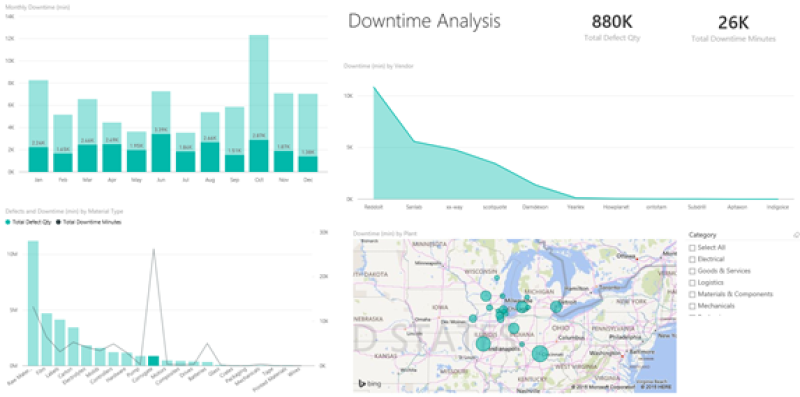Click the Monthly Downtime (min) chart title
The height and width of the screenshot is (397, 800).
[37, 7]
